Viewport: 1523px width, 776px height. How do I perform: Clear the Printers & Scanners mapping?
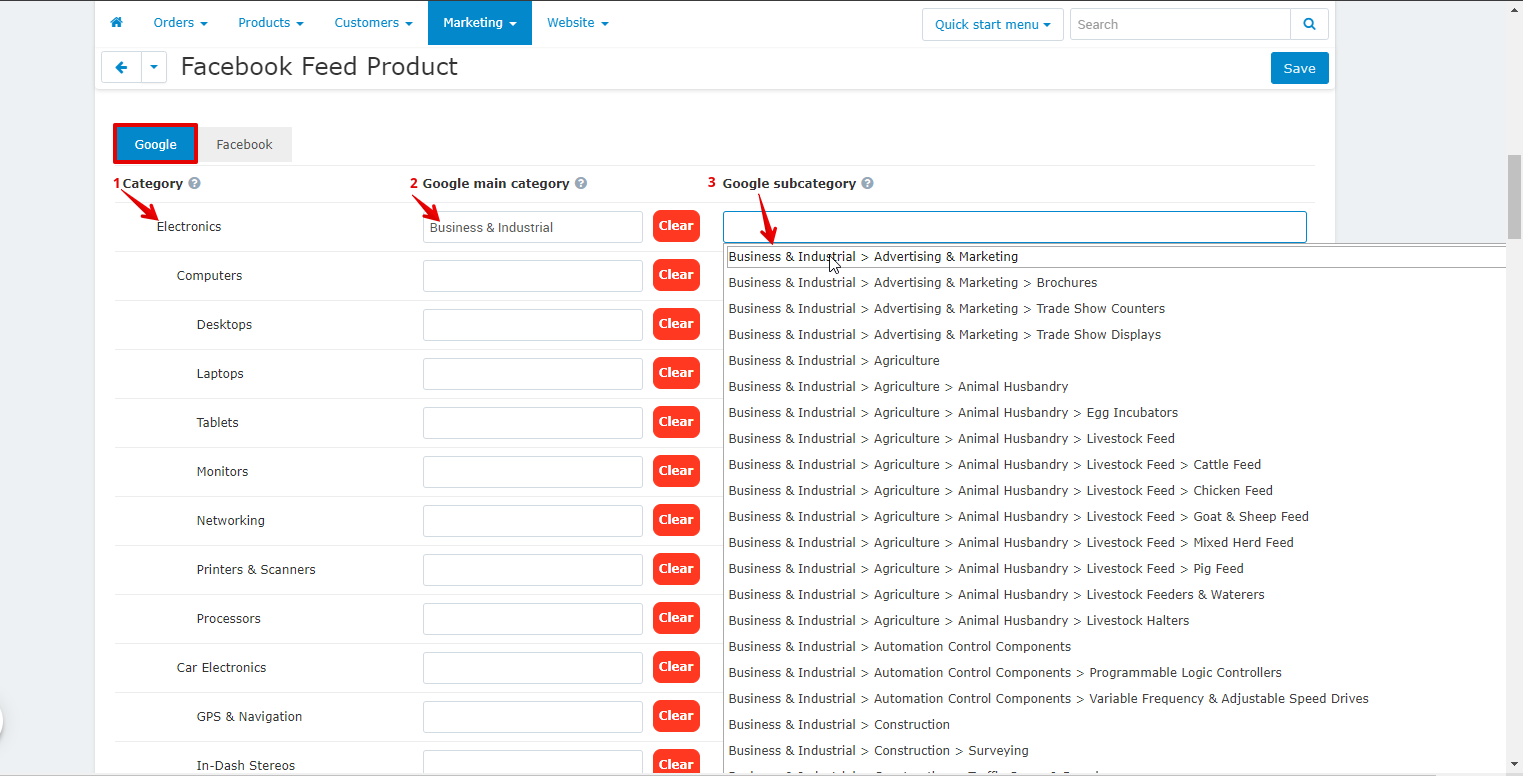point(676,569)
